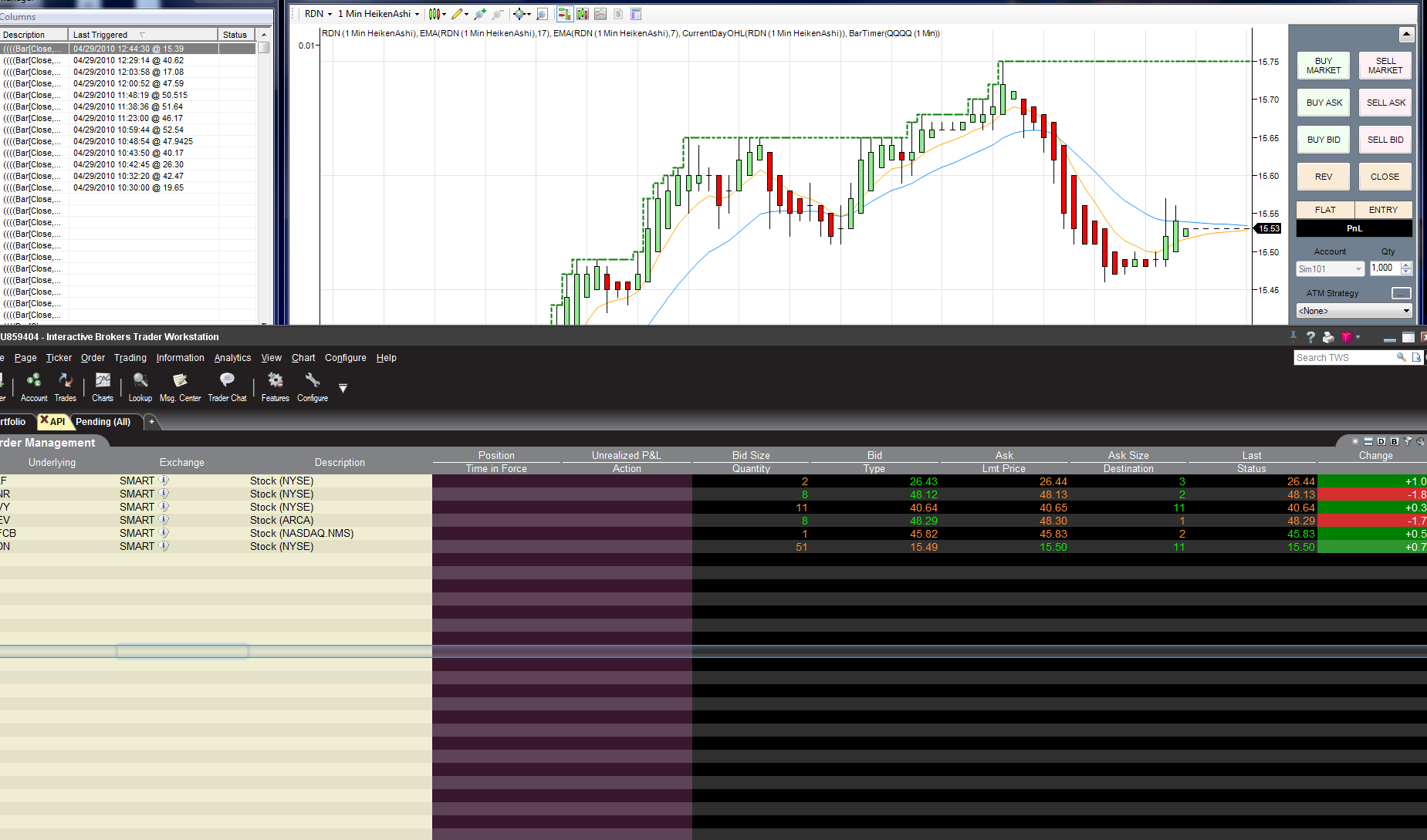Open the Ticker menu

pos(59,358)
